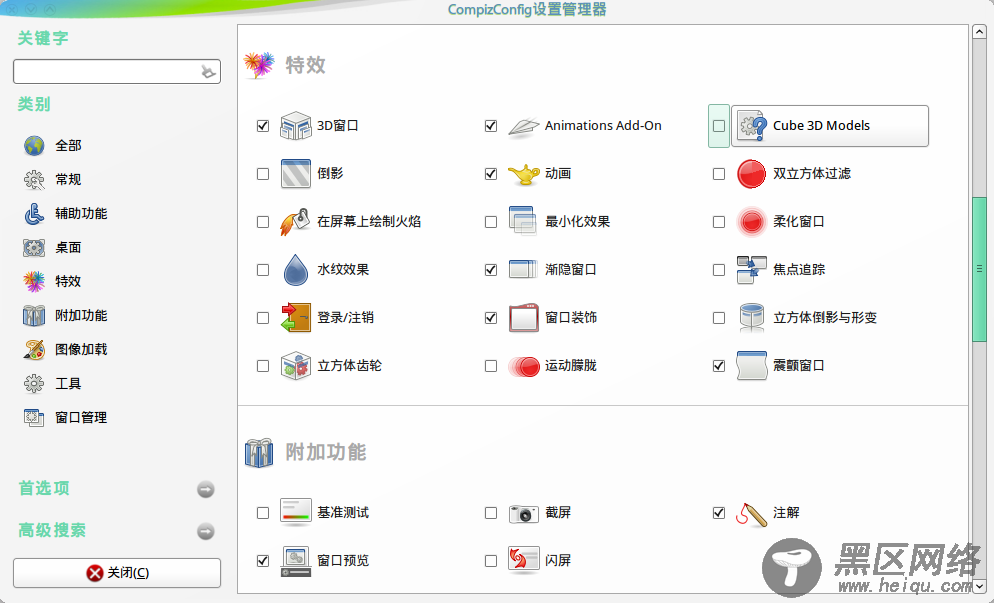Turn off the 动画 checkbox
994x603 pixels.
(491, 174)
